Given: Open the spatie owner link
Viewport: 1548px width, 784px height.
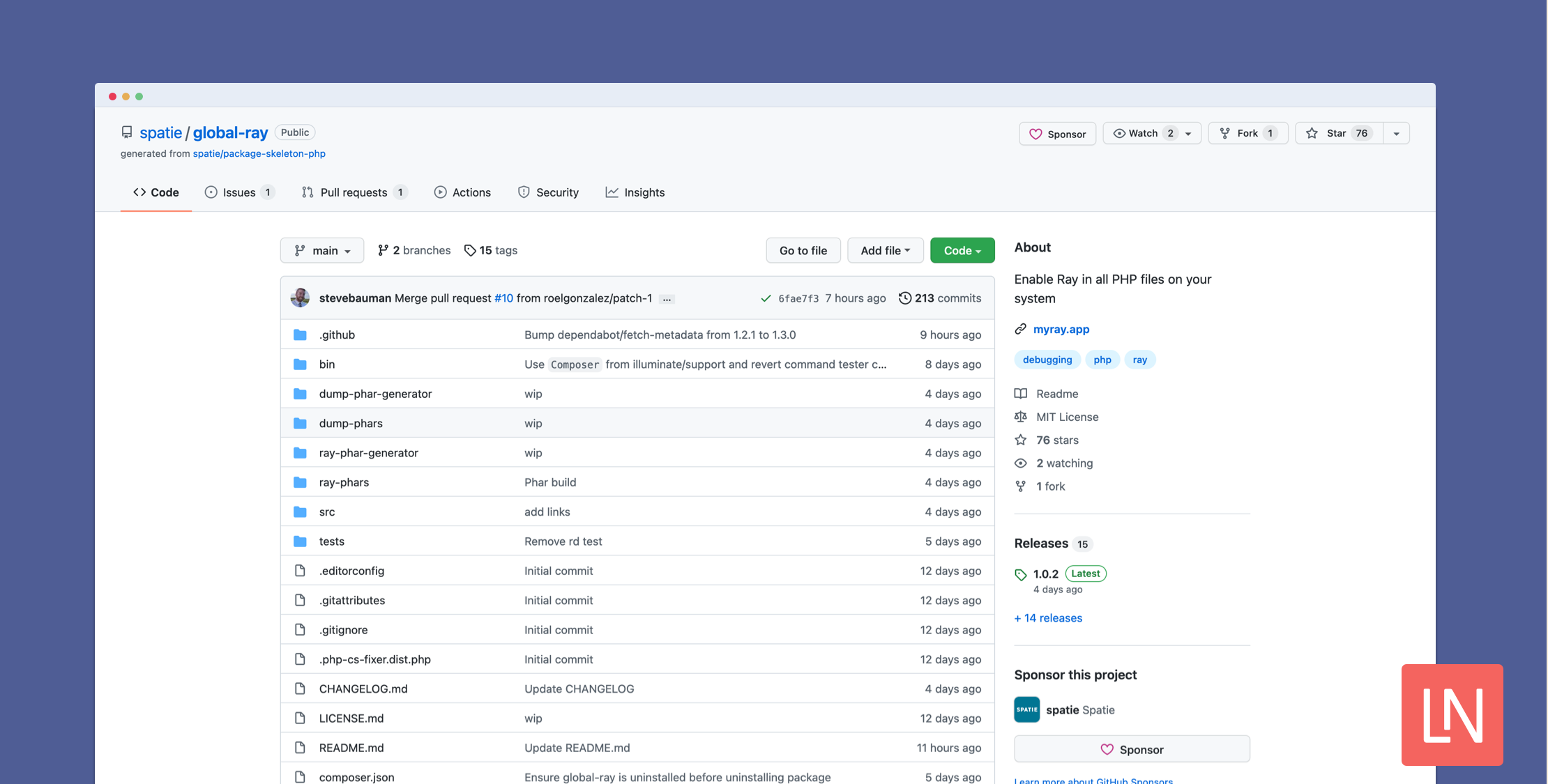Looking at the screenshot, I should click(x=160, y=132).
